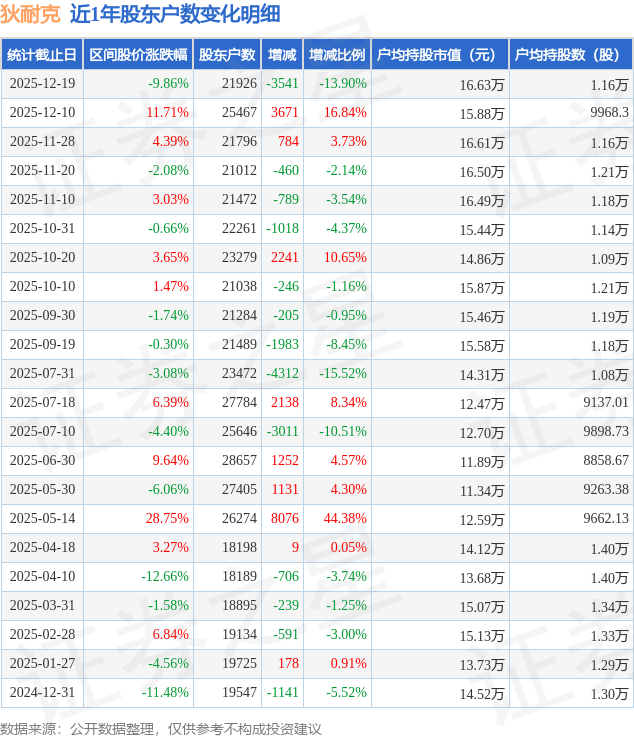This screenshot has height=738, width=634.
Task: Select the 户均持股数（股） column header
Action: click(x=571, y=55)
